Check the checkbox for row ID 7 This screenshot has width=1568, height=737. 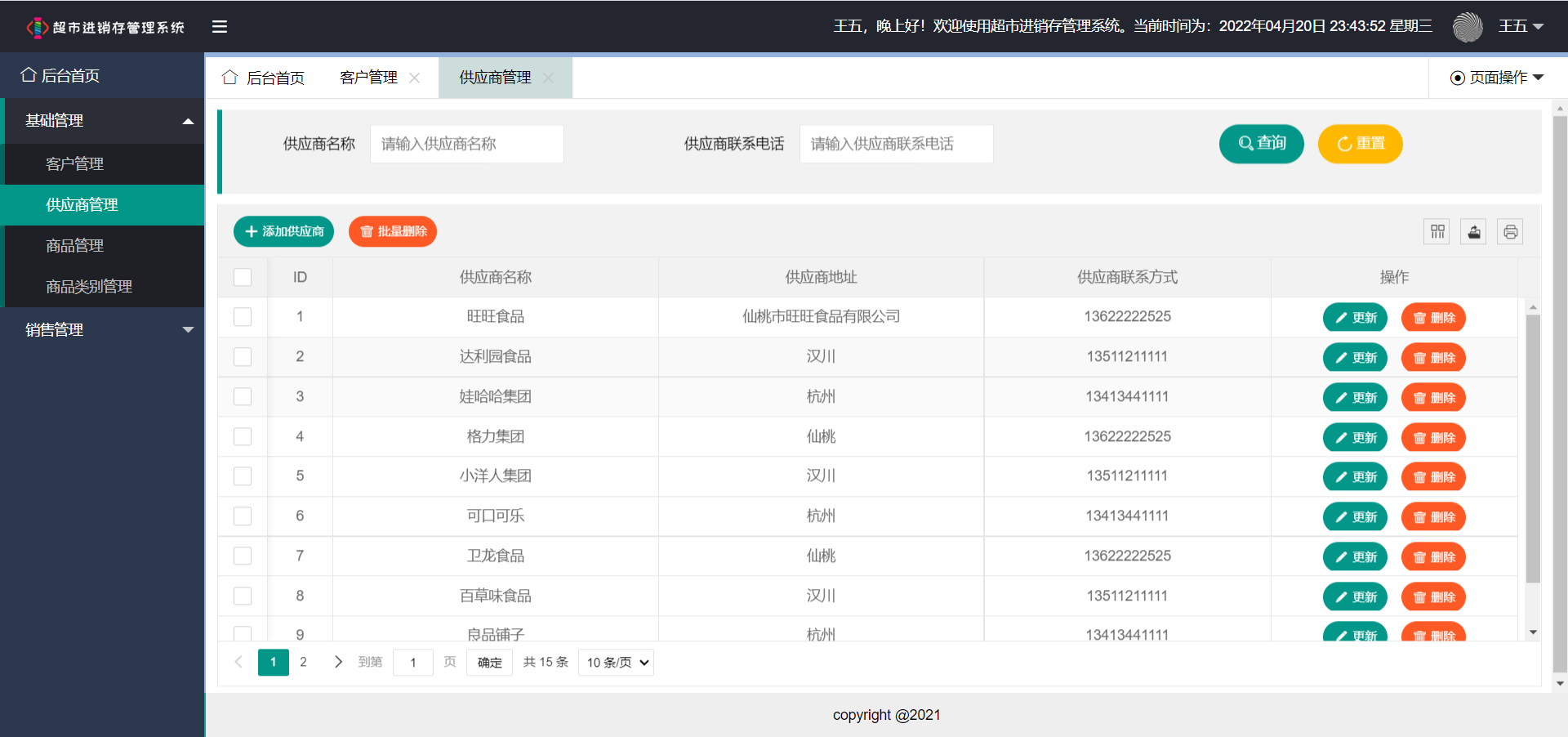coord(243,556)
